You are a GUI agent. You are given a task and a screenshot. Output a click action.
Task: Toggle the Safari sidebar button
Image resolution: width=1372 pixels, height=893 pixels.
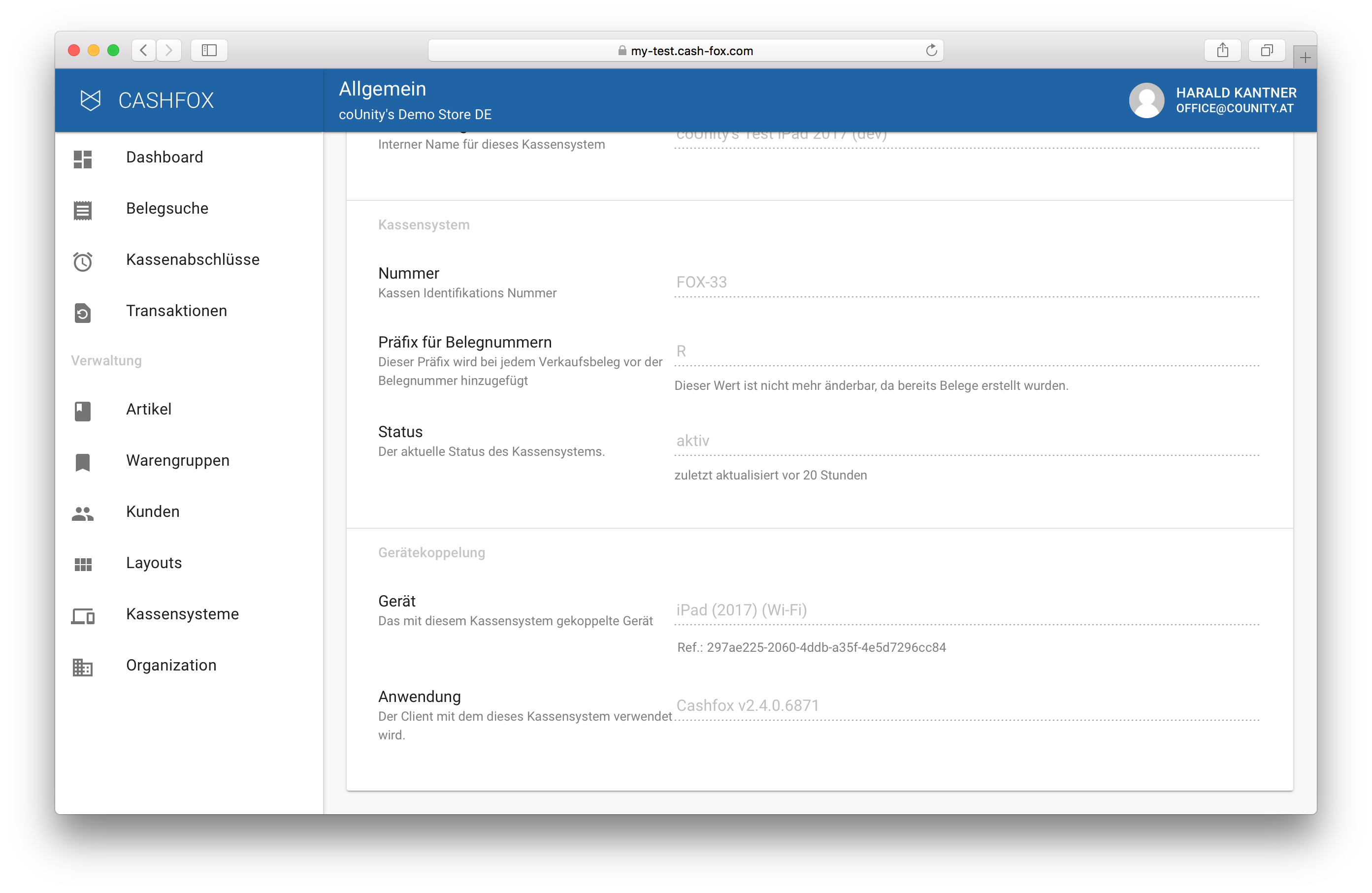[x=209, y=51]
